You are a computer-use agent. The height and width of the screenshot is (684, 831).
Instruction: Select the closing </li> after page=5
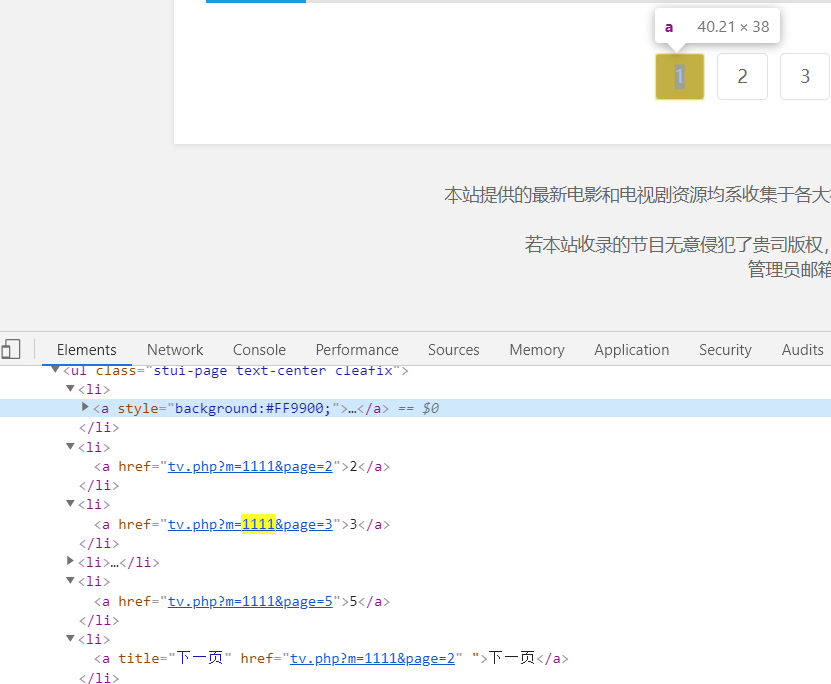tap(99, 620)
